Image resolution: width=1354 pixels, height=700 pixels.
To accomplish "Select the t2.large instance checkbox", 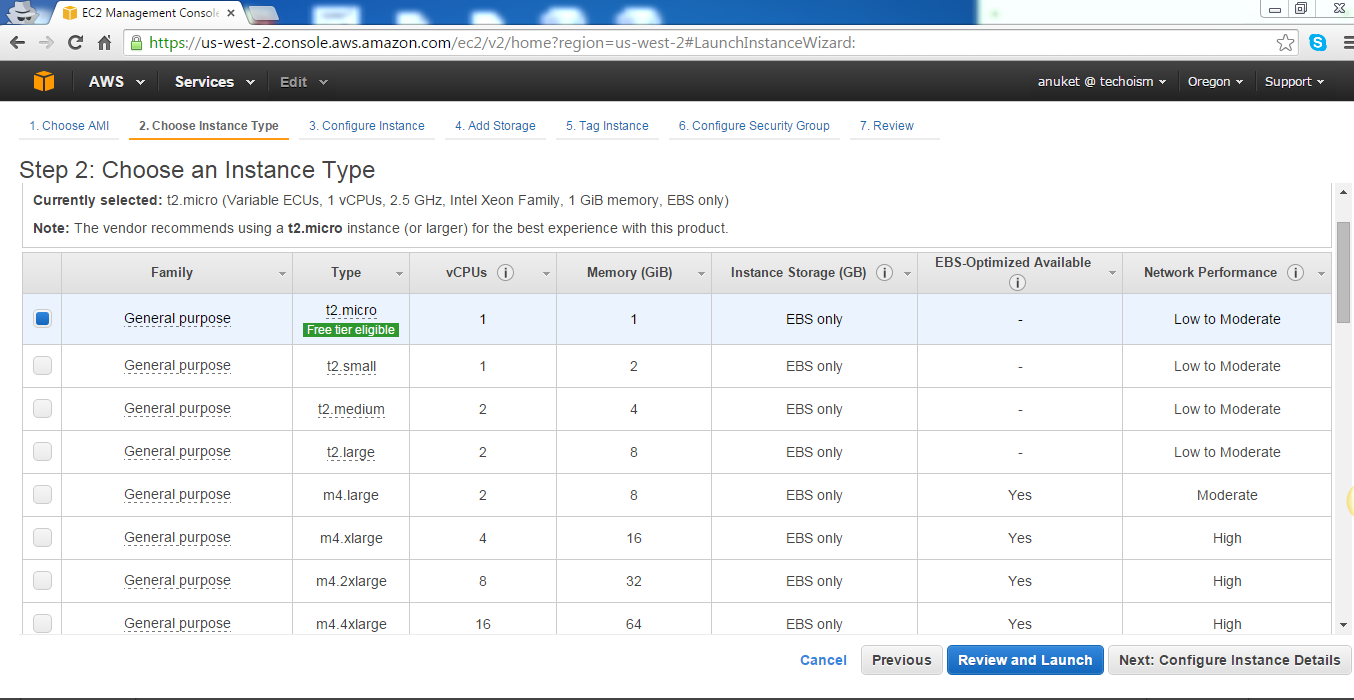I will 42,452.
